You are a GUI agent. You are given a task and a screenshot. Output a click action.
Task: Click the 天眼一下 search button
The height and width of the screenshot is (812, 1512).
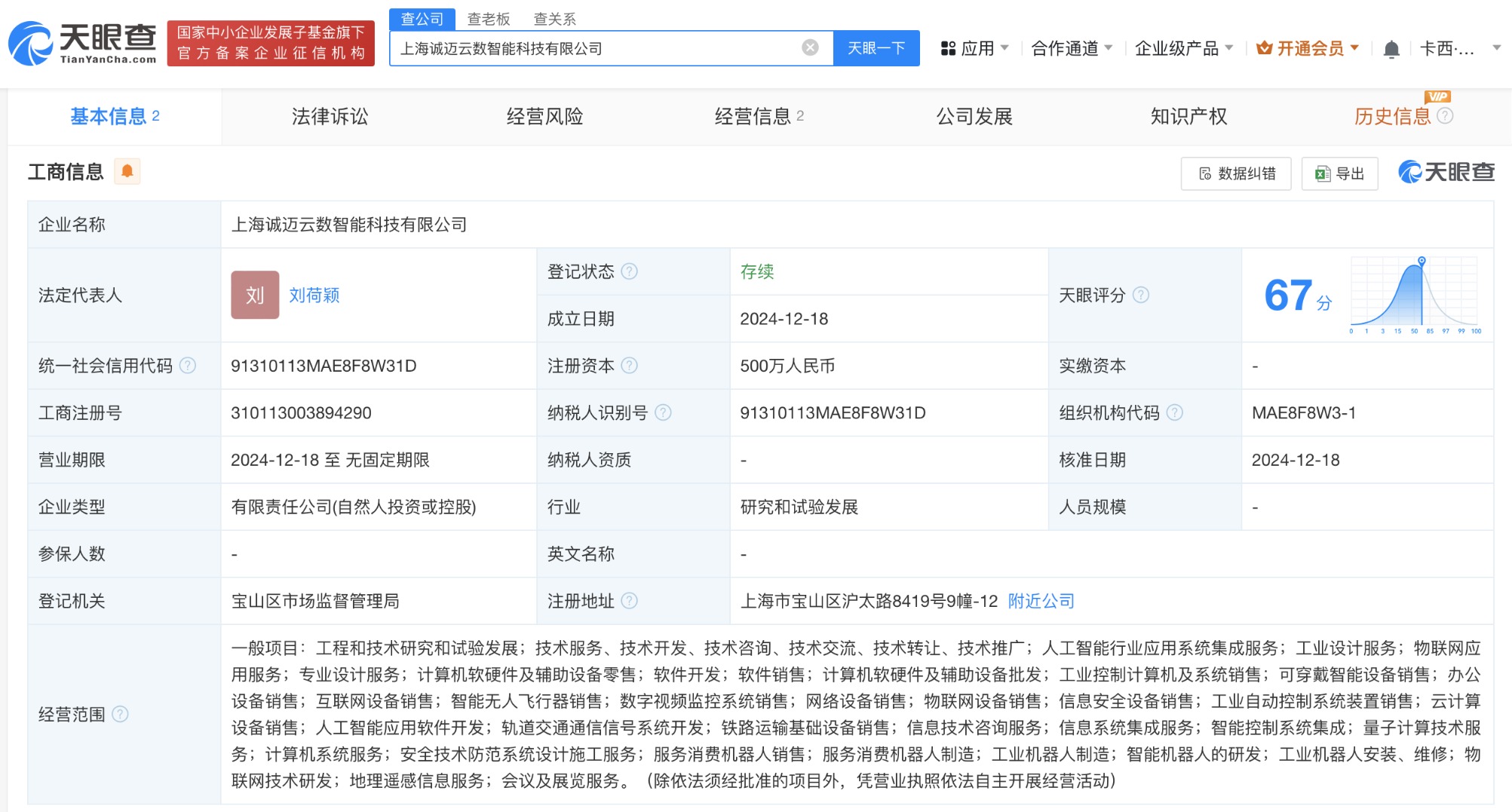point(876,47)
